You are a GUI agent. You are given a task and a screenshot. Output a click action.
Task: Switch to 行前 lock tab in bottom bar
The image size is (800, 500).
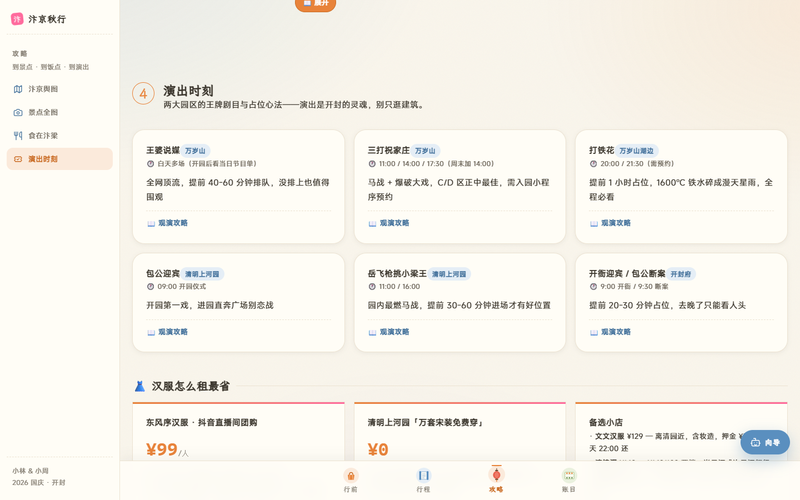coord(351,480)
